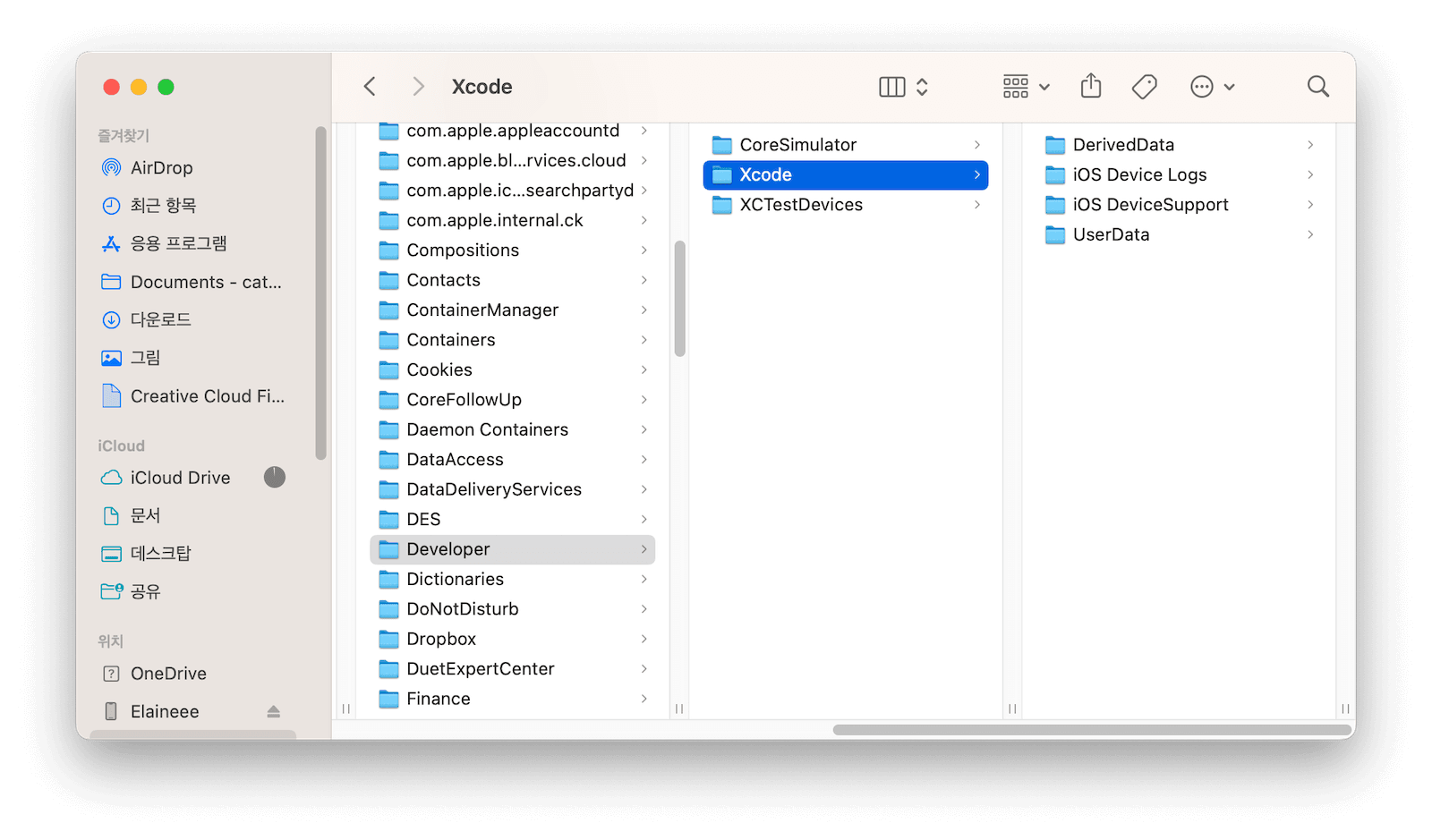Expand the iOS Device Logs chevron
Viewport: 1432px width, 840px height.
[1310, 174]
